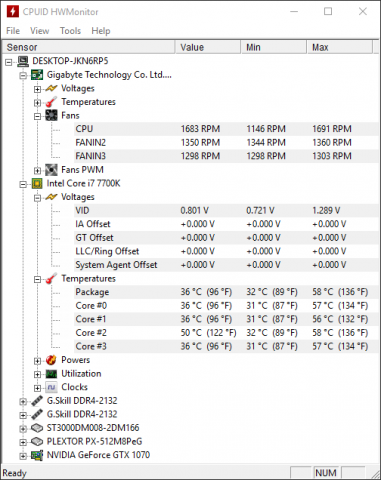Expand the Powers node
381x480 pixels.
click(37, 361)
